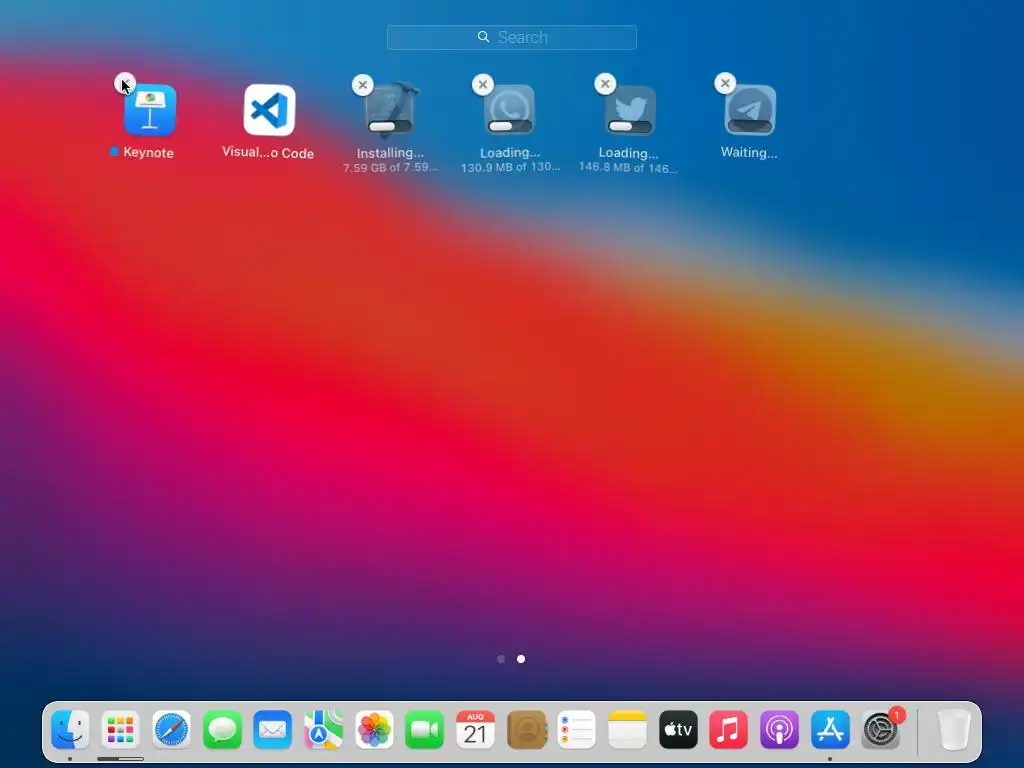1024x768 pixels.
Task: Select the loading Twitter icon
Action: (x=630, y=110)
